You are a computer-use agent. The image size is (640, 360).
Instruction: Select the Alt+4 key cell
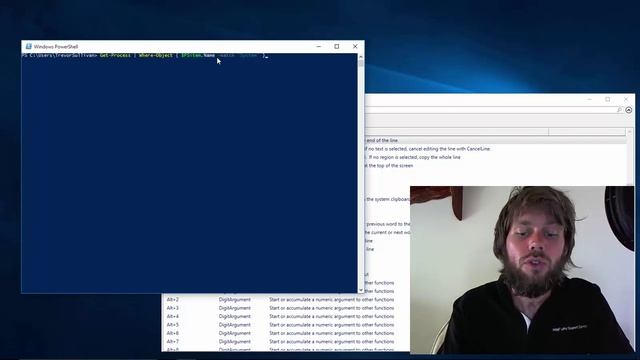173,316
